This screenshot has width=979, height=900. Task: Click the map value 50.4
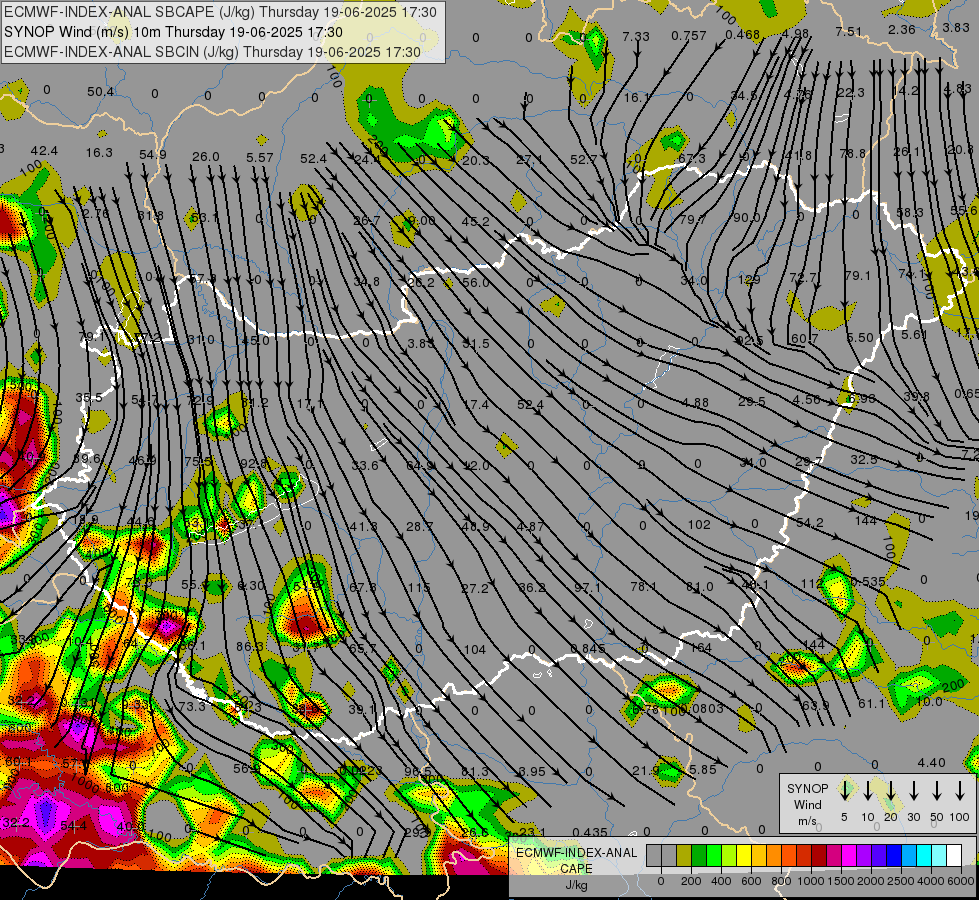click(101, 92)
